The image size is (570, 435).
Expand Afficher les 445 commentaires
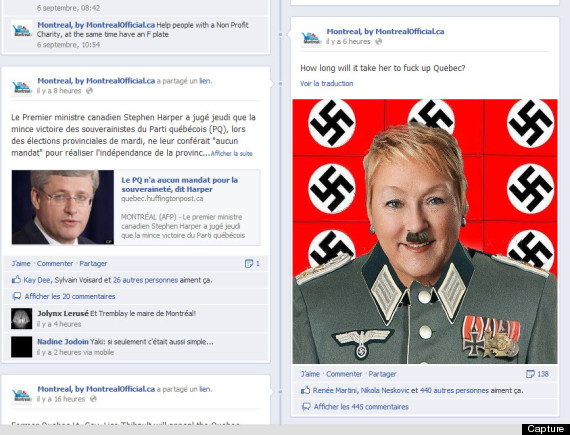[361, 407]
